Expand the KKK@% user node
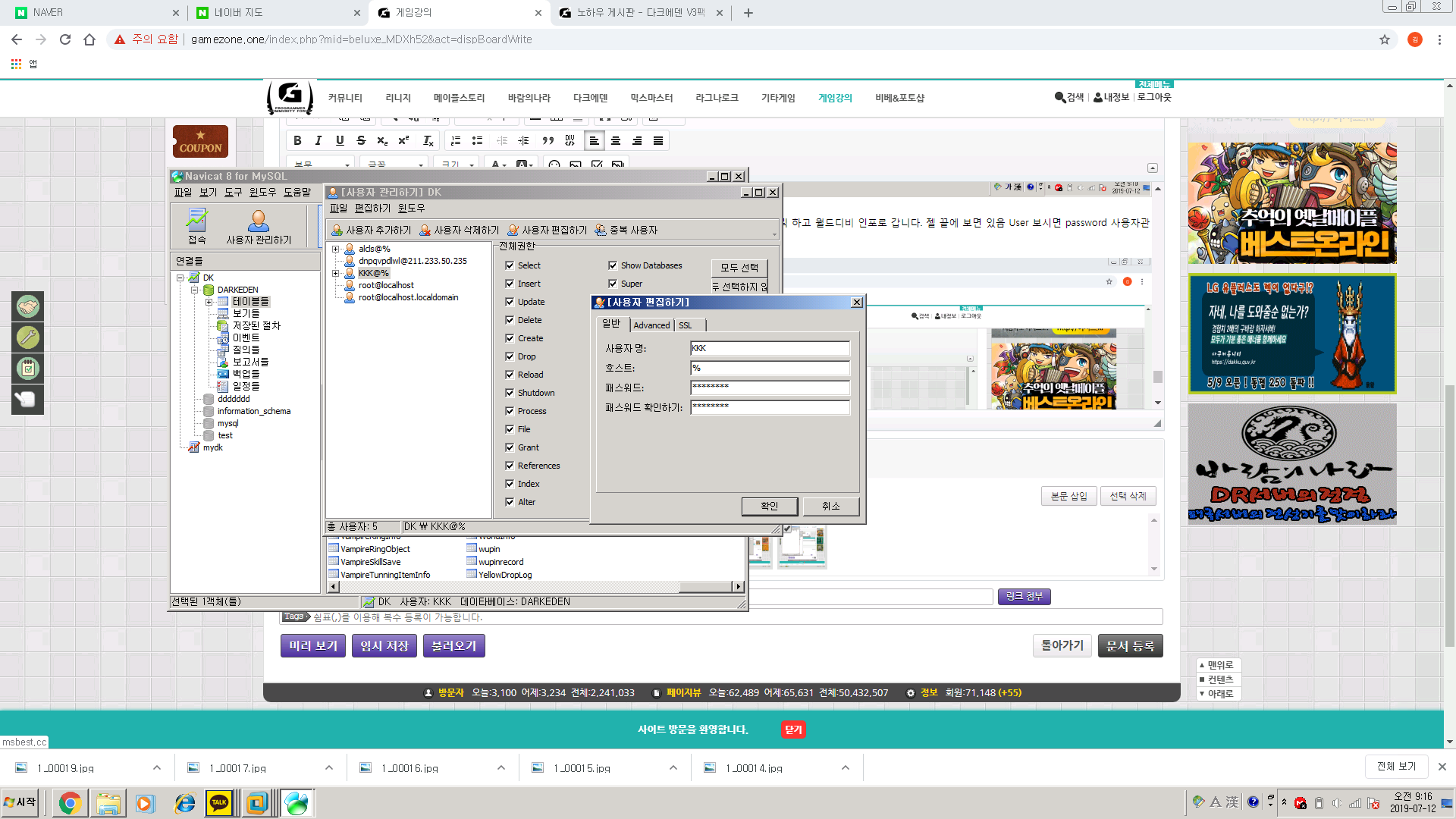The image size is (1456, 819). click(x=335, y=273)
